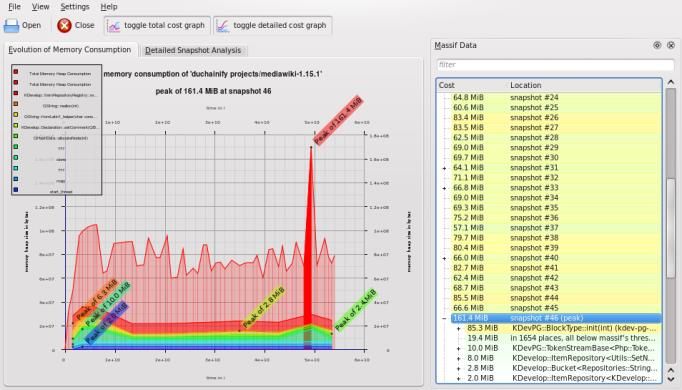Select Evolution of Memory Consumption tab
682x390 pixels.
coord(70,50)
